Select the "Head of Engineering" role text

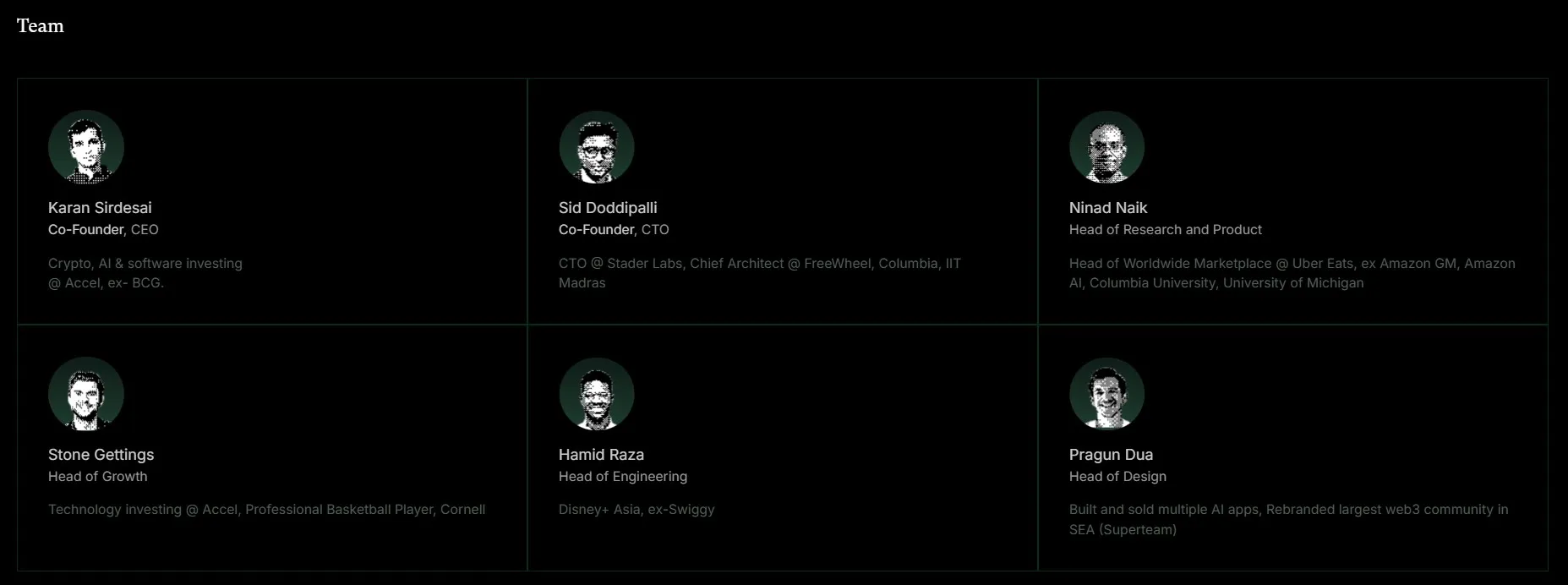click(623, 477)
